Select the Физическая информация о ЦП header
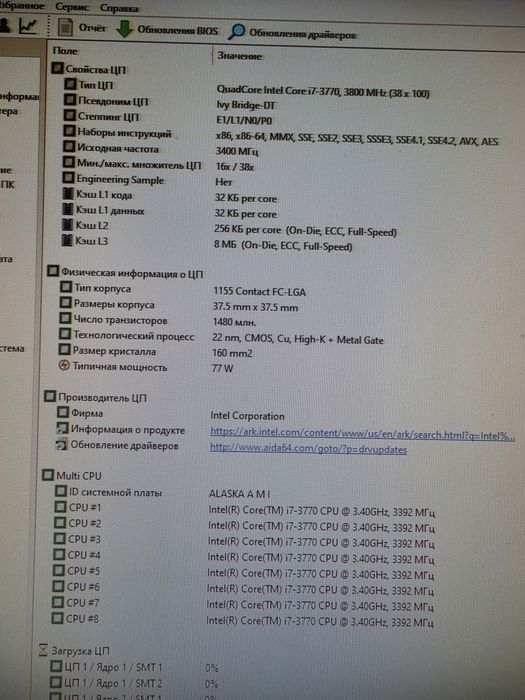Image resolution: width=525 pixels, height=700 pixels. pos(125,272)
